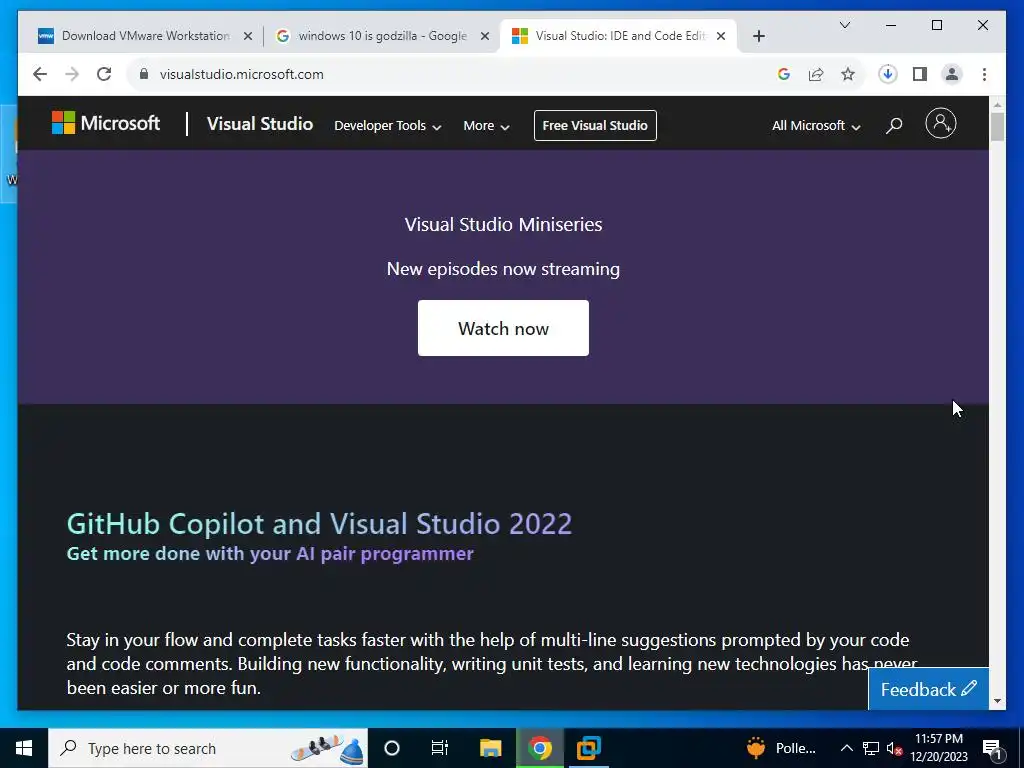1024x768 pixels.
Task: Switch to the windows 10 is godzilla tab
Action: [x=382, y=36]
